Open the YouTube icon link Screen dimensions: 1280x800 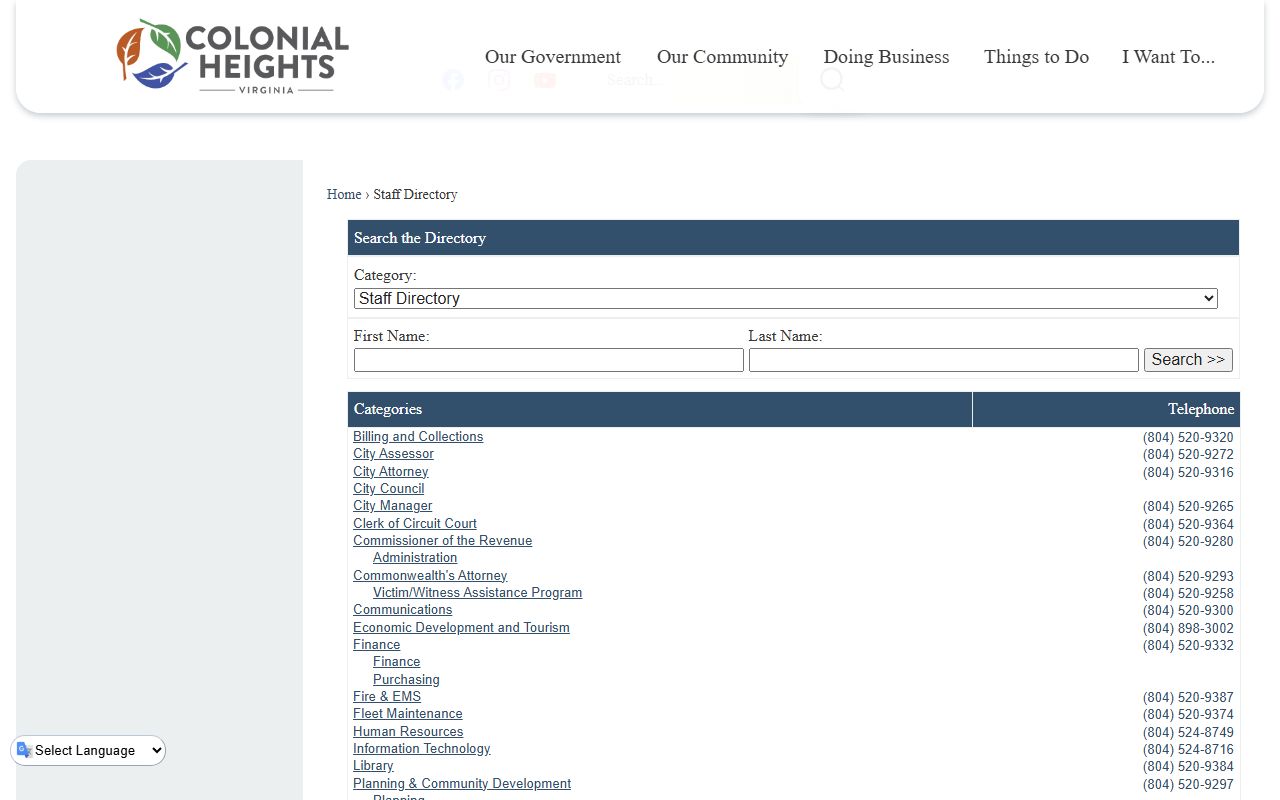545,80
